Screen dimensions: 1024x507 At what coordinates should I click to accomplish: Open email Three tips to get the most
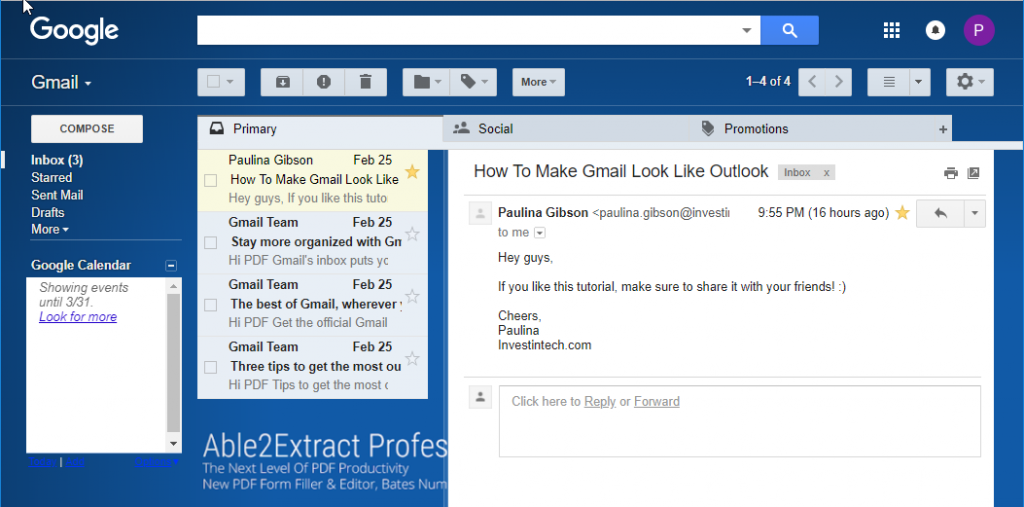(313, 367)
